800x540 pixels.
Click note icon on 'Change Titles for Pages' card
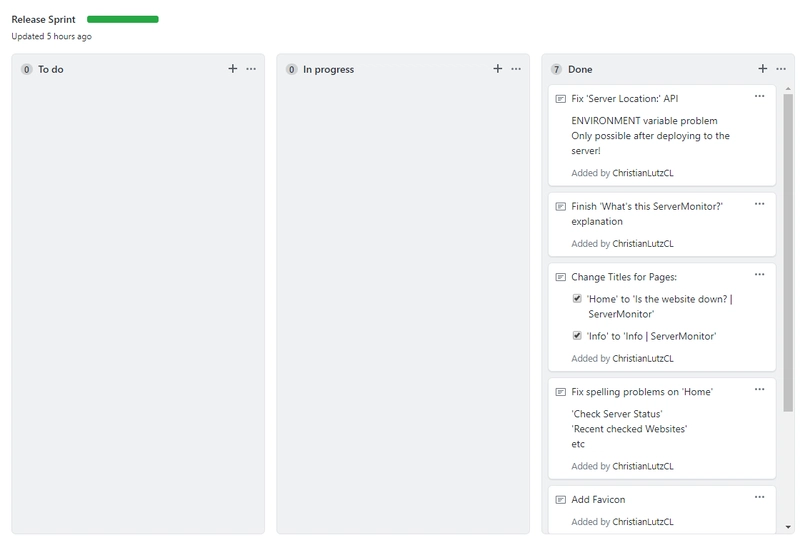(x=560, y=277)
